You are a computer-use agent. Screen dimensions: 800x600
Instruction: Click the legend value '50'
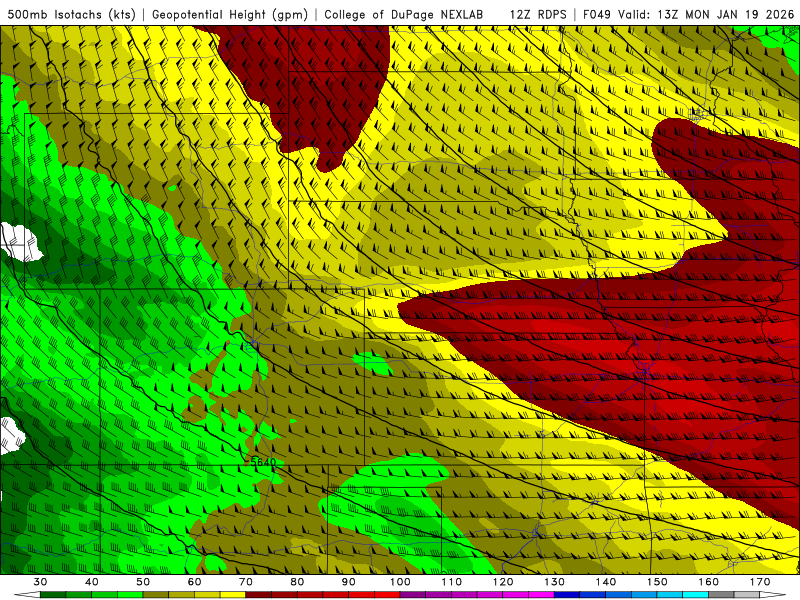143,582
